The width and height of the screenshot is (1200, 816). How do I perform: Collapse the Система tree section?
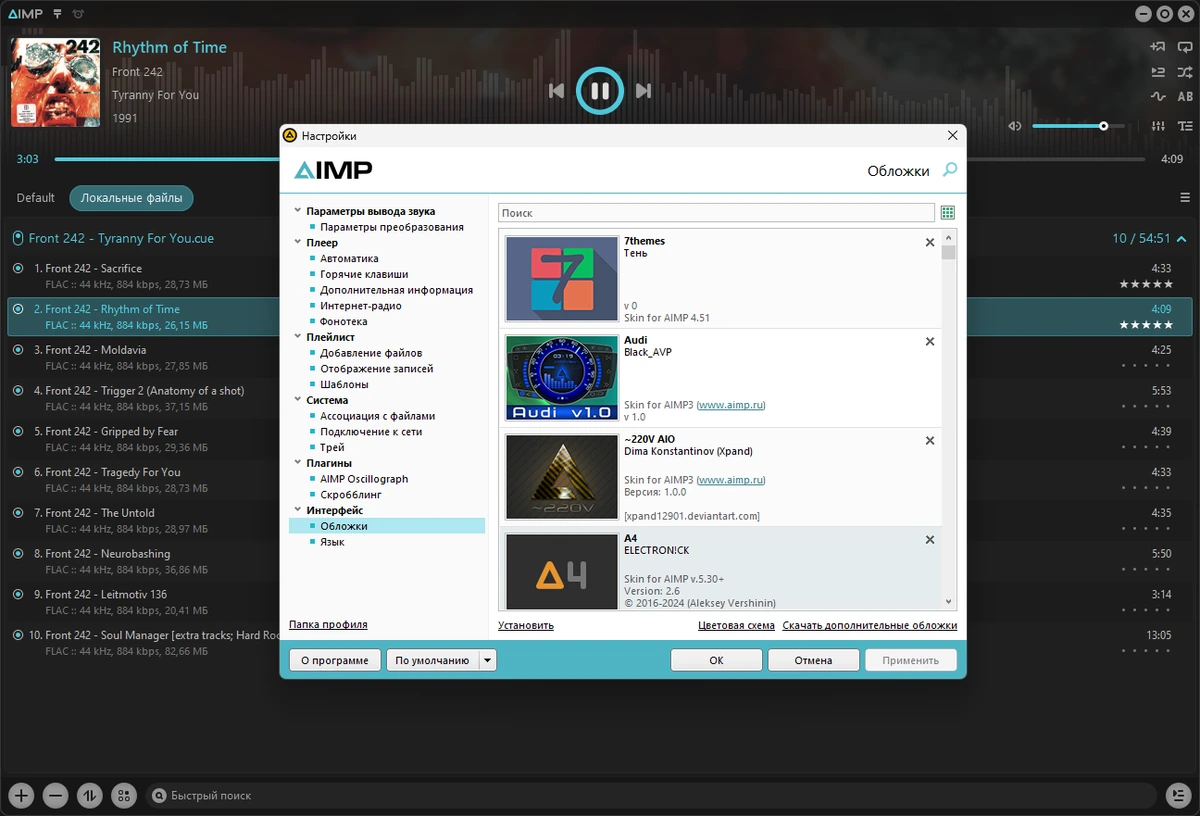pyautogui.click(x=297, y=400)
